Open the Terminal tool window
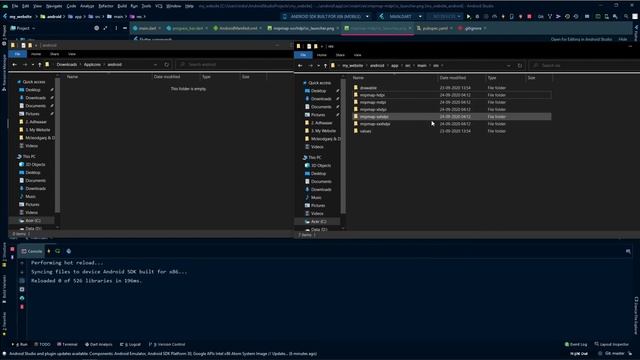 pos(67,344)
